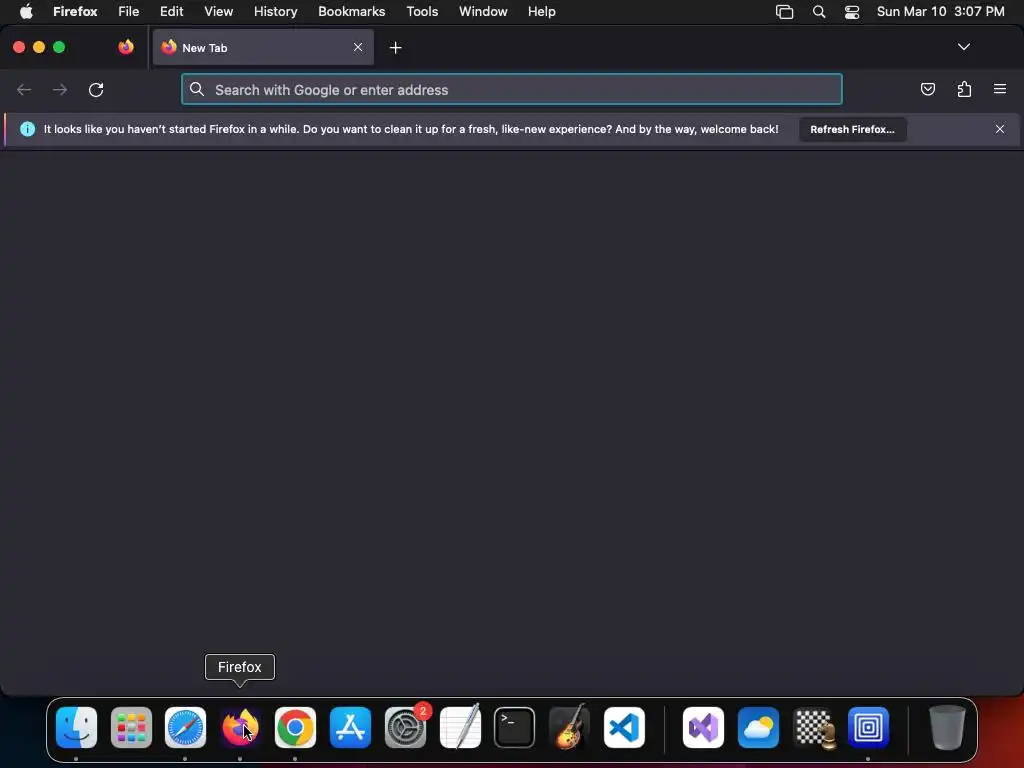The height and width of the screenshot is (768, 1024).
Task: Focus the Search with Google address field
Action: [512, 89]
